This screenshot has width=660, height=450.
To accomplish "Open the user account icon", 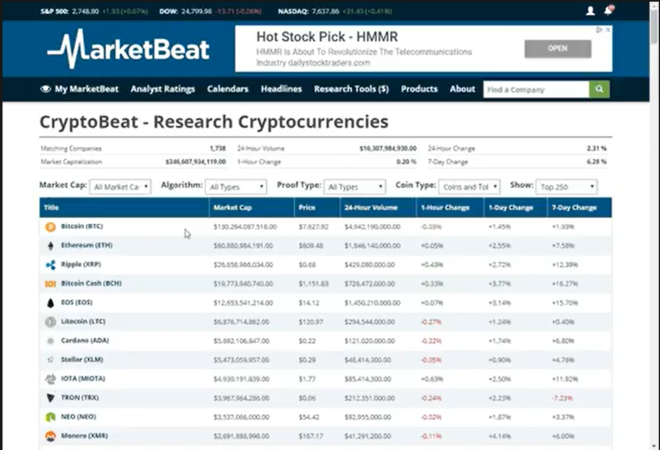I will (x=591, y=11).
